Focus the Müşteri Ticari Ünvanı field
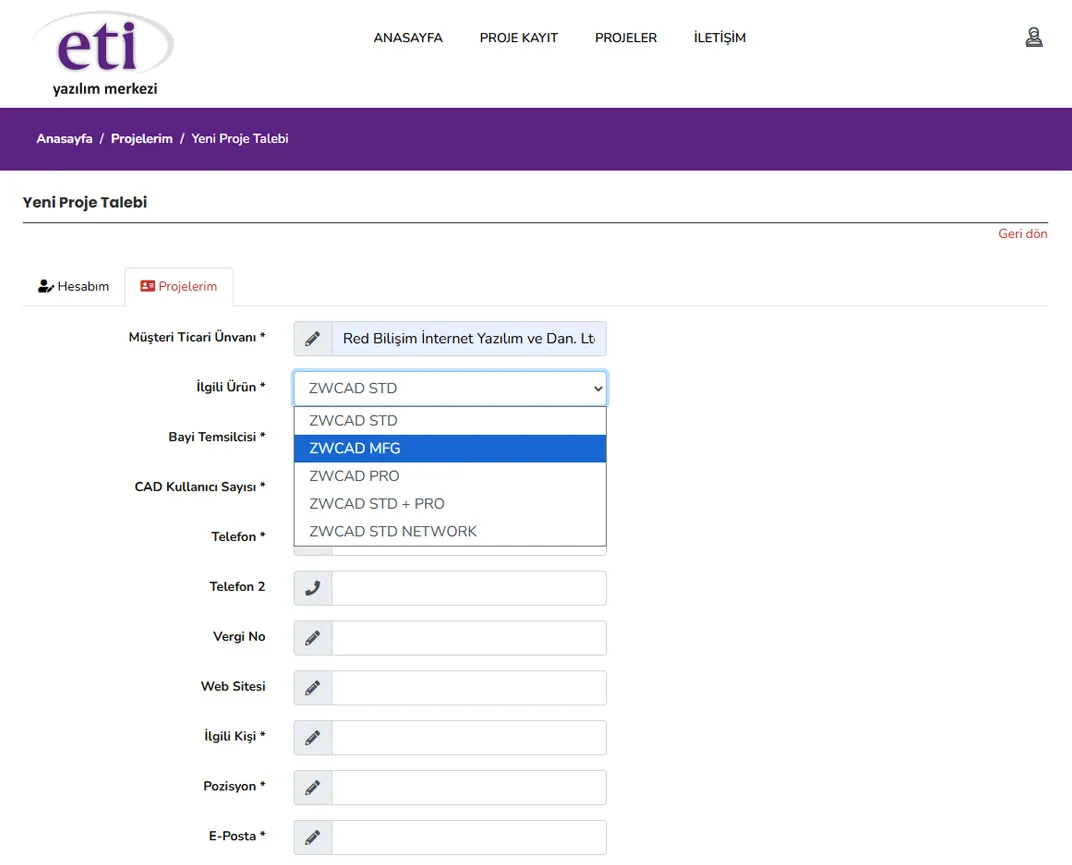Image resolution: width=1072 pixels, height=865 pixels. (x=469, y=338)
